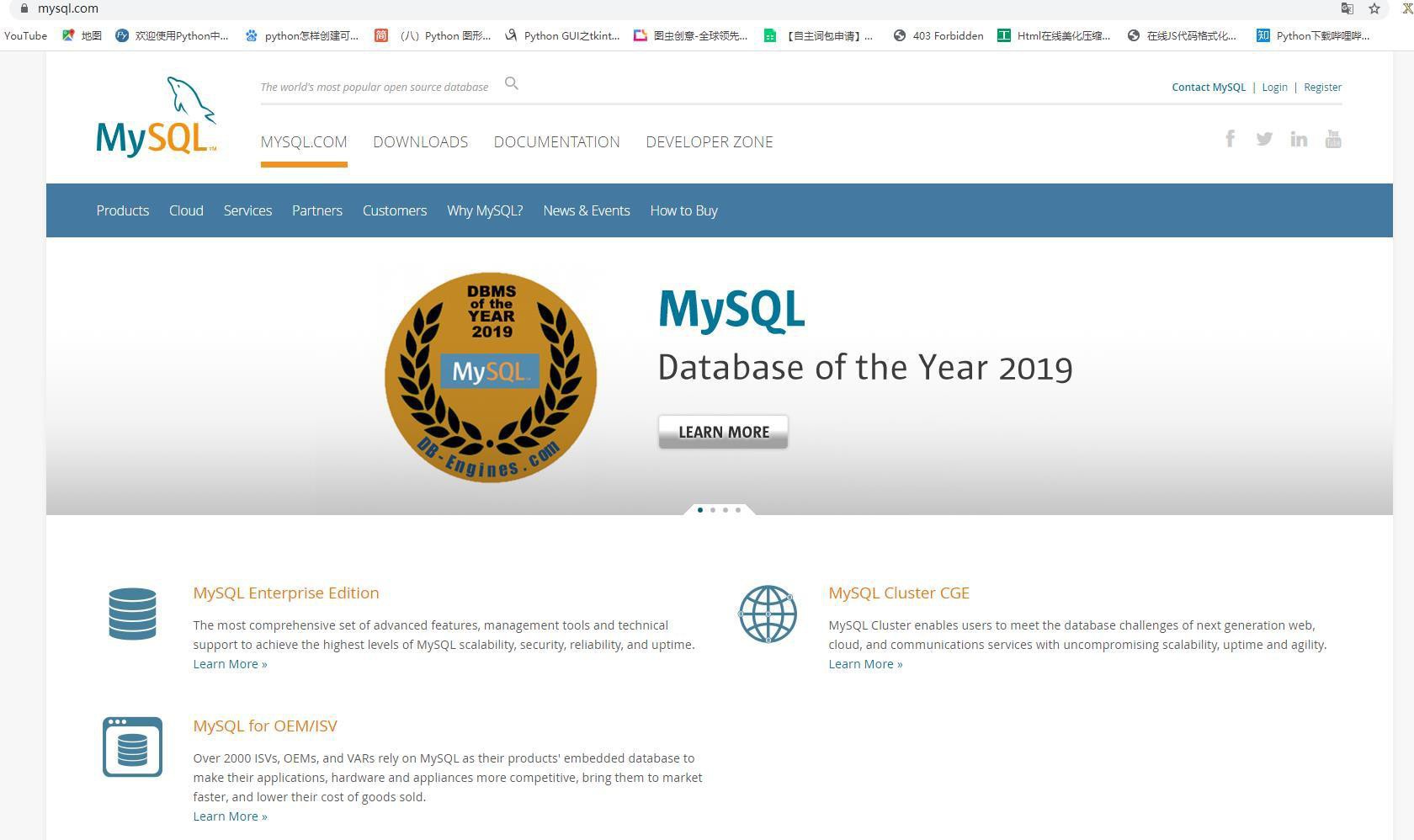Select fourth carousel slide dot
Image resolution: width=1414 pixels, height=840 pixels.
click(738, 510)
